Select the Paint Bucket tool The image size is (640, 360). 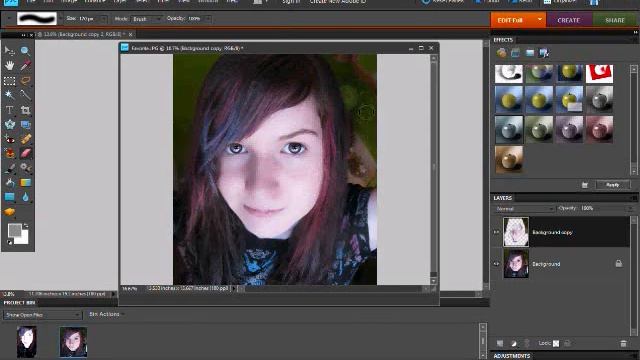point(9,183)
